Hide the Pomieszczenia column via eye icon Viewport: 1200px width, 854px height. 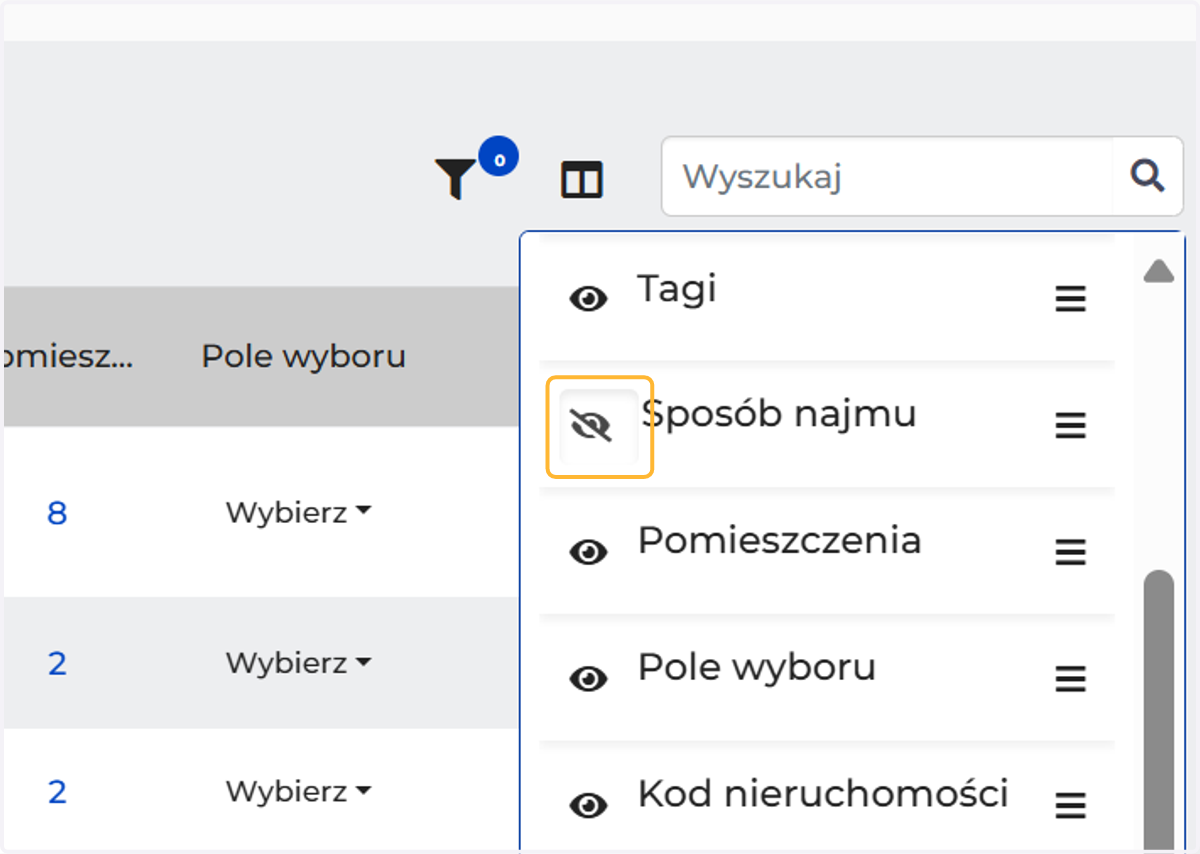589,552
